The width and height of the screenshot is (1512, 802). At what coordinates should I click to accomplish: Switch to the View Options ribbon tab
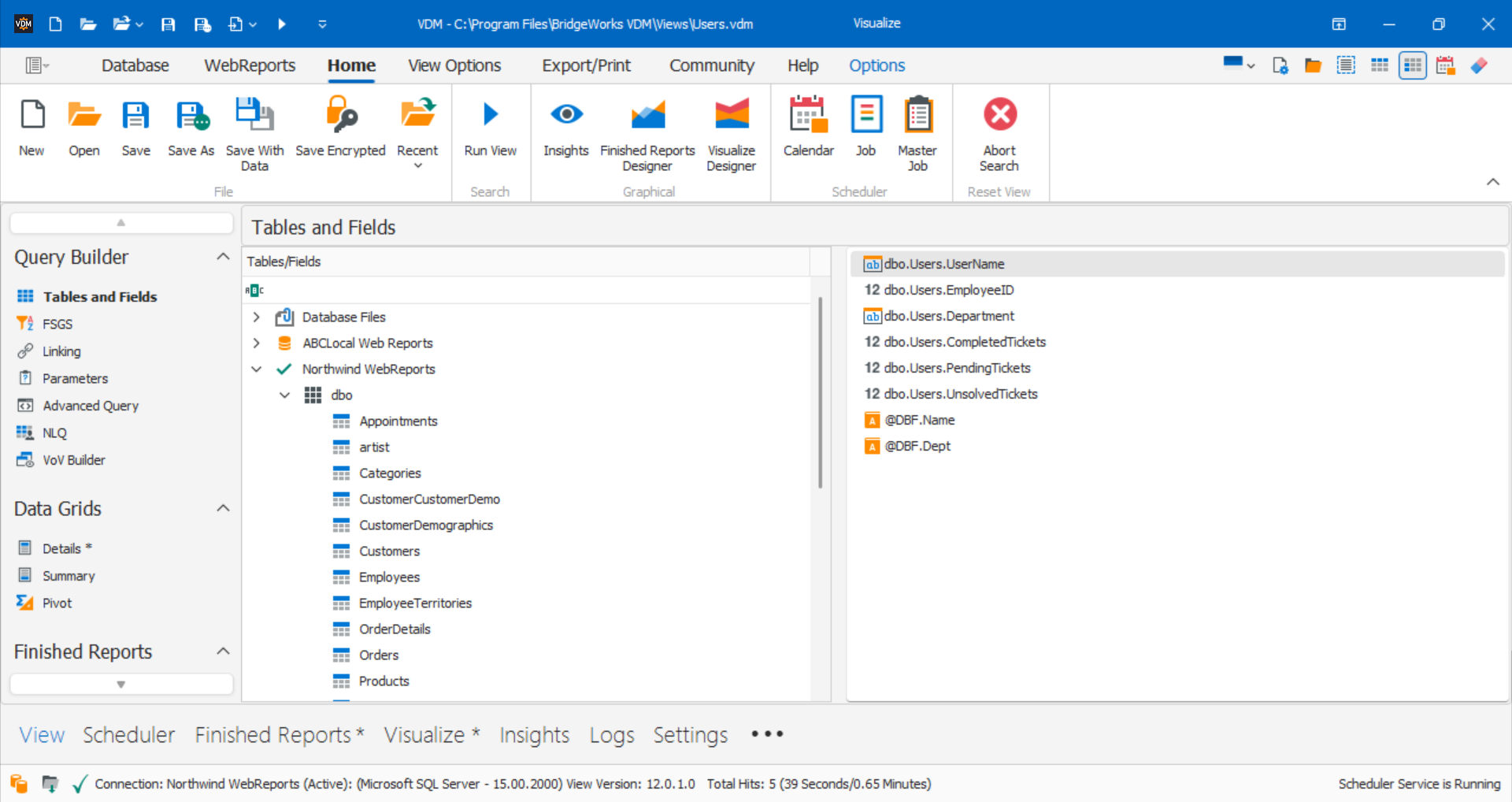(454, 65)
